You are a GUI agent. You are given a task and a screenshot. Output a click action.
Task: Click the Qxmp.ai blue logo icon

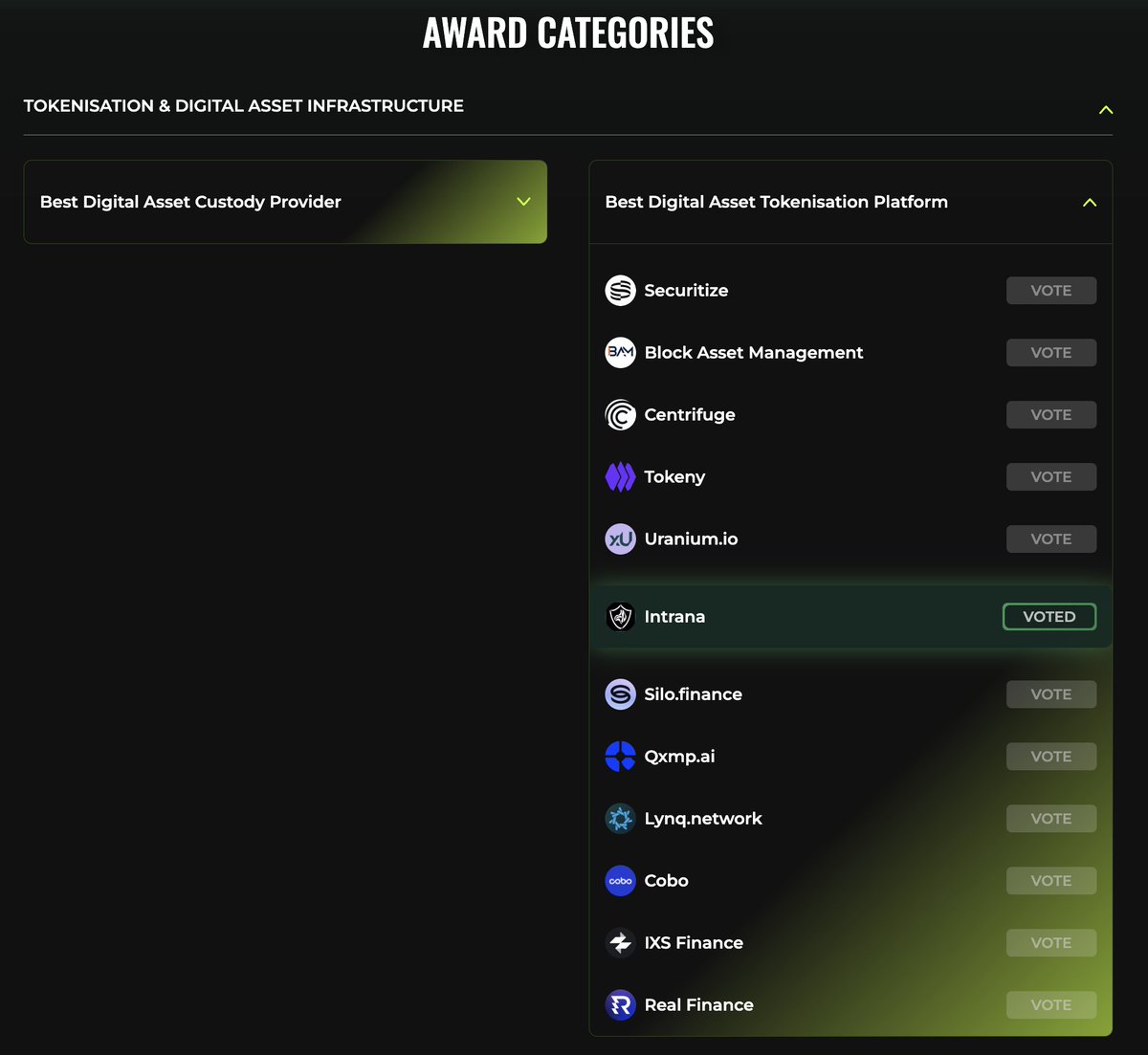pos(621,757)
